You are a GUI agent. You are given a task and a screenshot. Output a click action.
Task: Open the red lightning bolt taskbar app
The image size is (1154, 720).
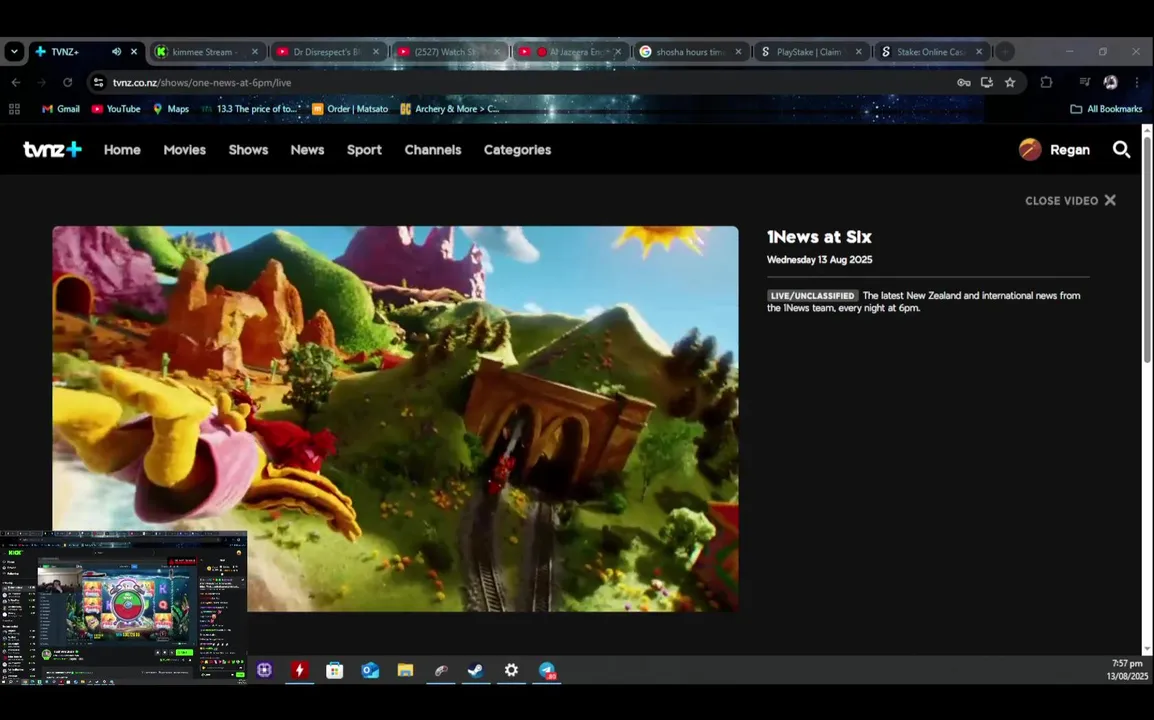click(x=299, y=670)
